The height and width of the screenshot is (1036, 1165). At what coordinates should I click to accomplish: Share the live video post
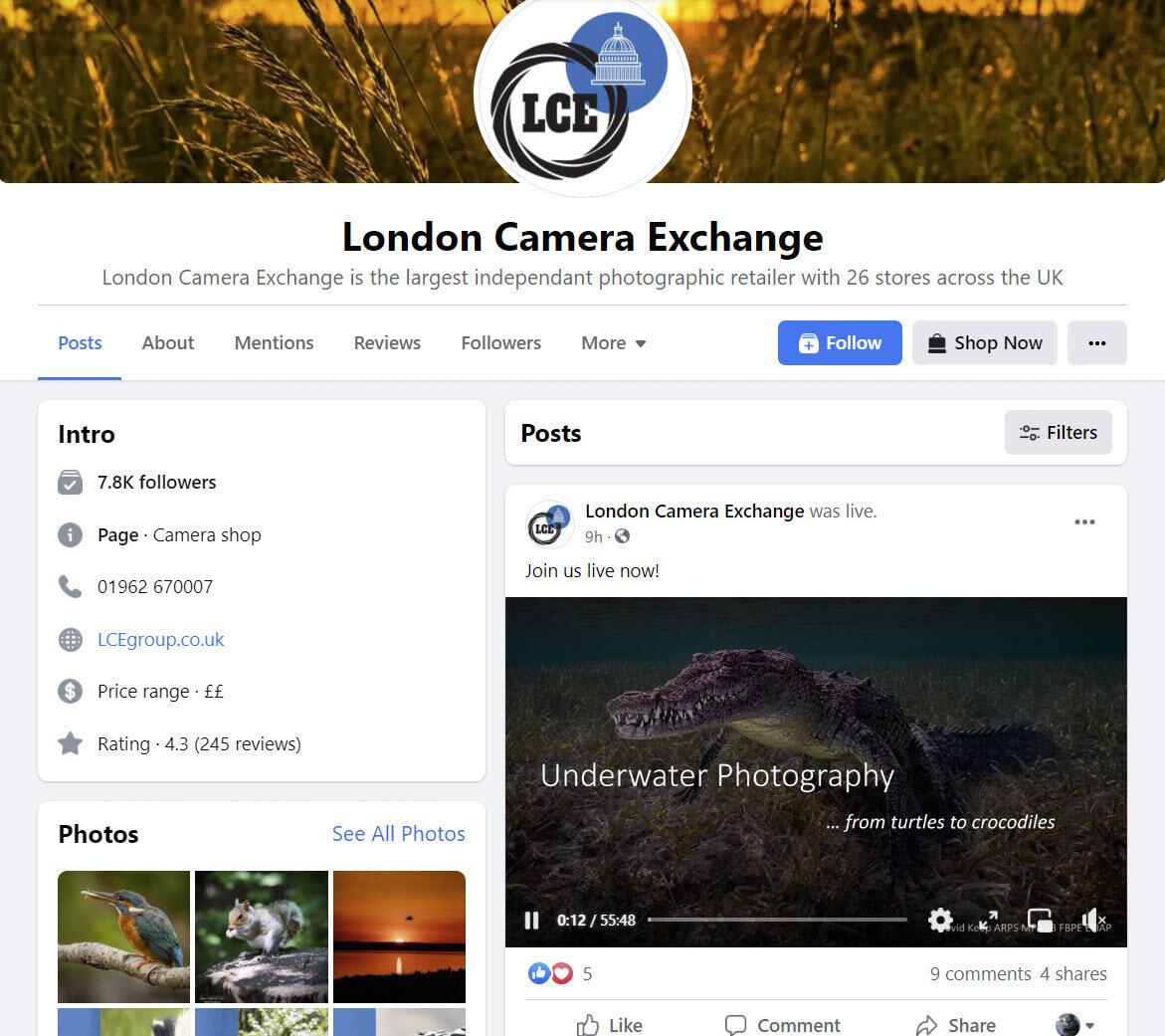[x=956, y=1025]
